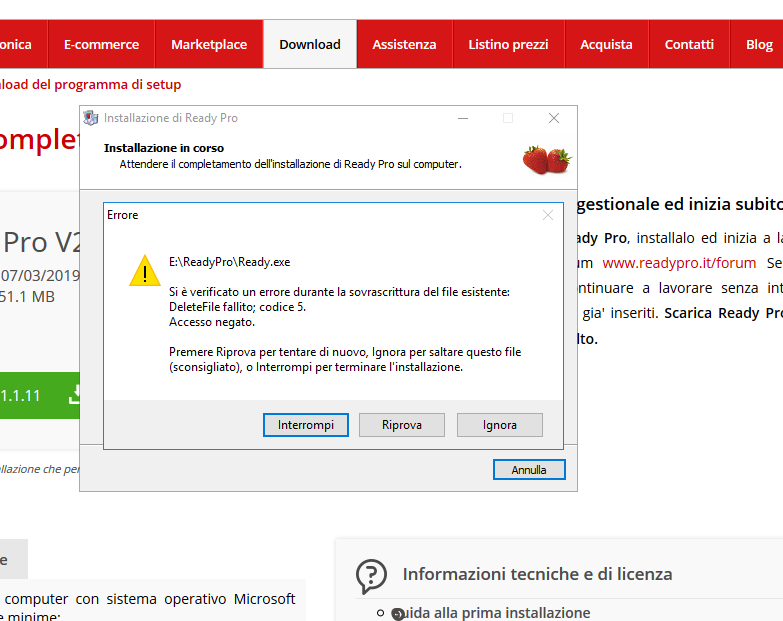Click the E:\ReadyPro\Ready.exe path text
This screenshot has height=621, width=783.
coord(230,262)
